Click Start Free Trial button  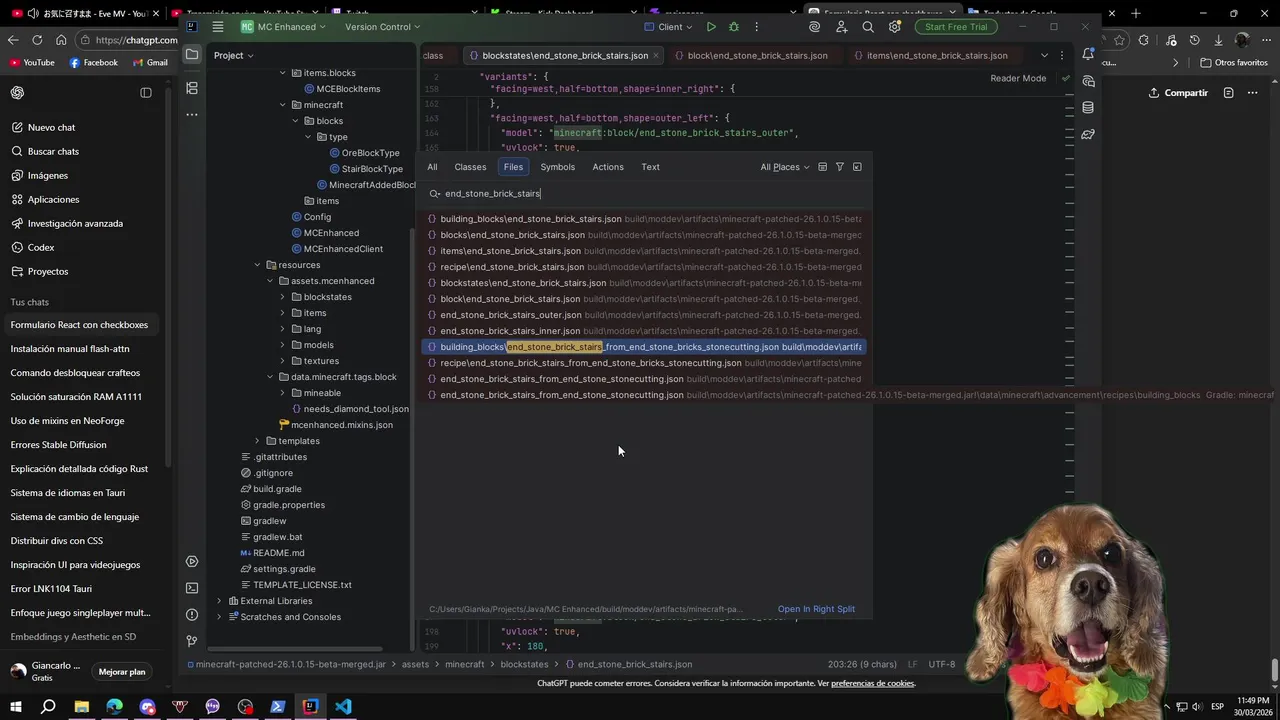click(956, 27)
